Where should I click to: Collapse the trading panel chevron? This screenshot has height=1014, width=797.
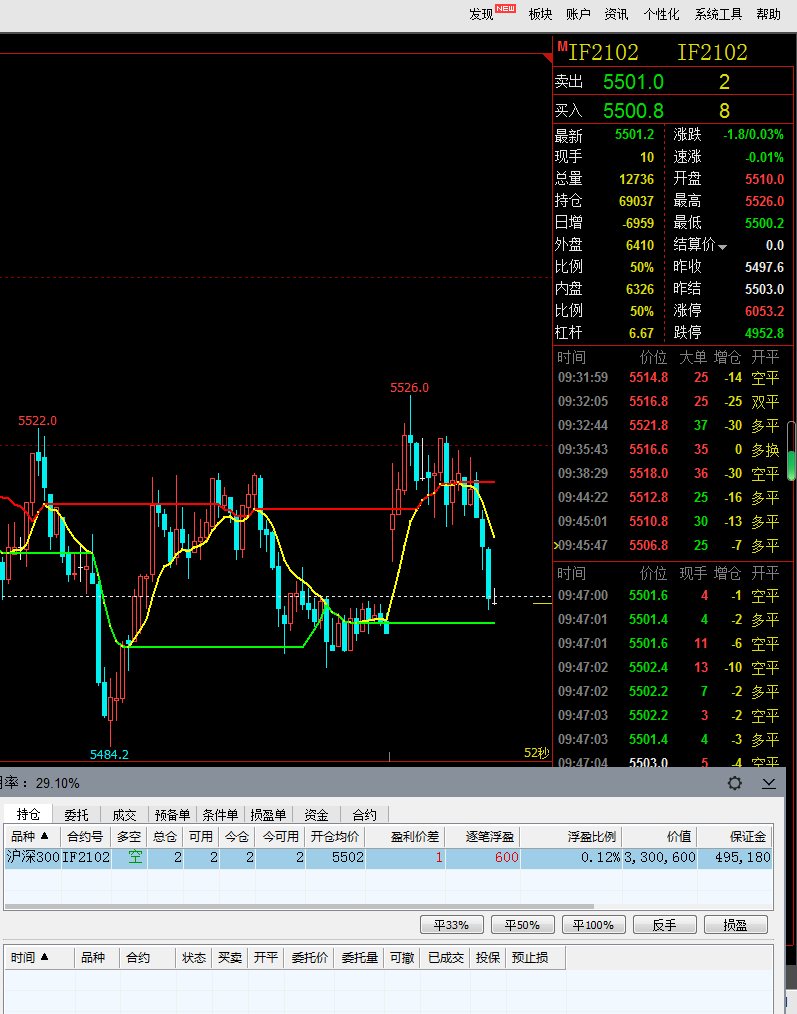pyautogui.click(x=769, y=783)
